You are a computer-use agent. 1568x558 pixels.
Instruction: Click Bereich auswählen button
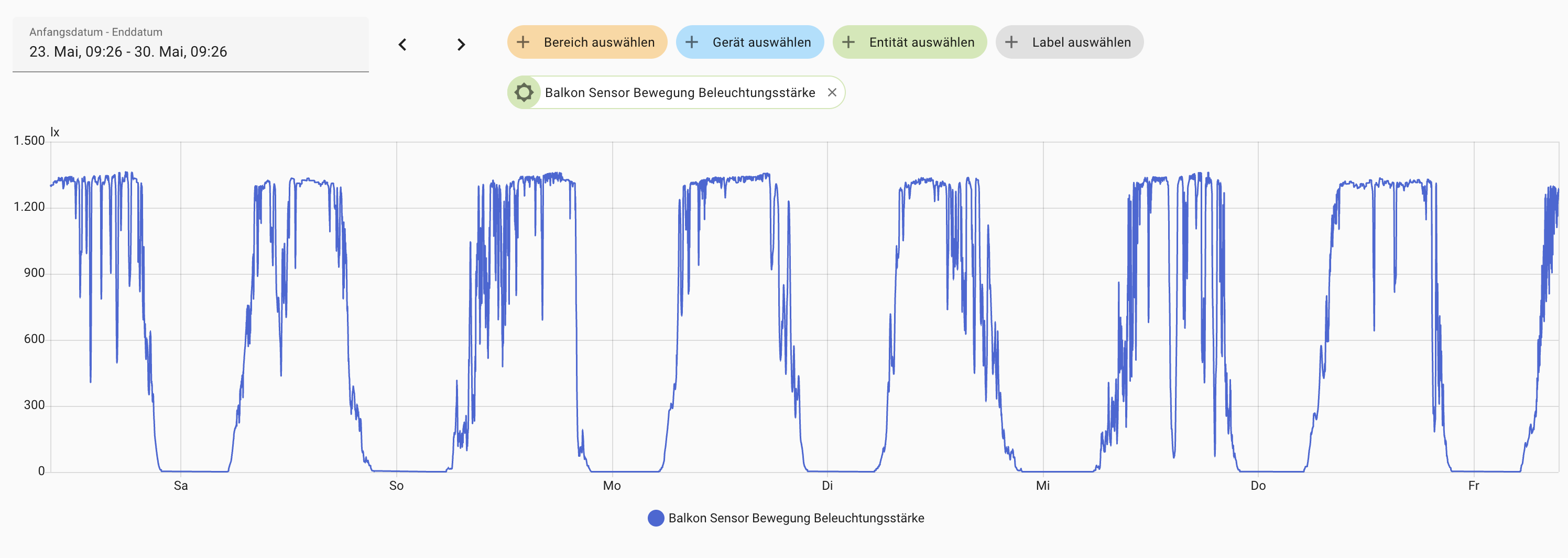(587, 42)
